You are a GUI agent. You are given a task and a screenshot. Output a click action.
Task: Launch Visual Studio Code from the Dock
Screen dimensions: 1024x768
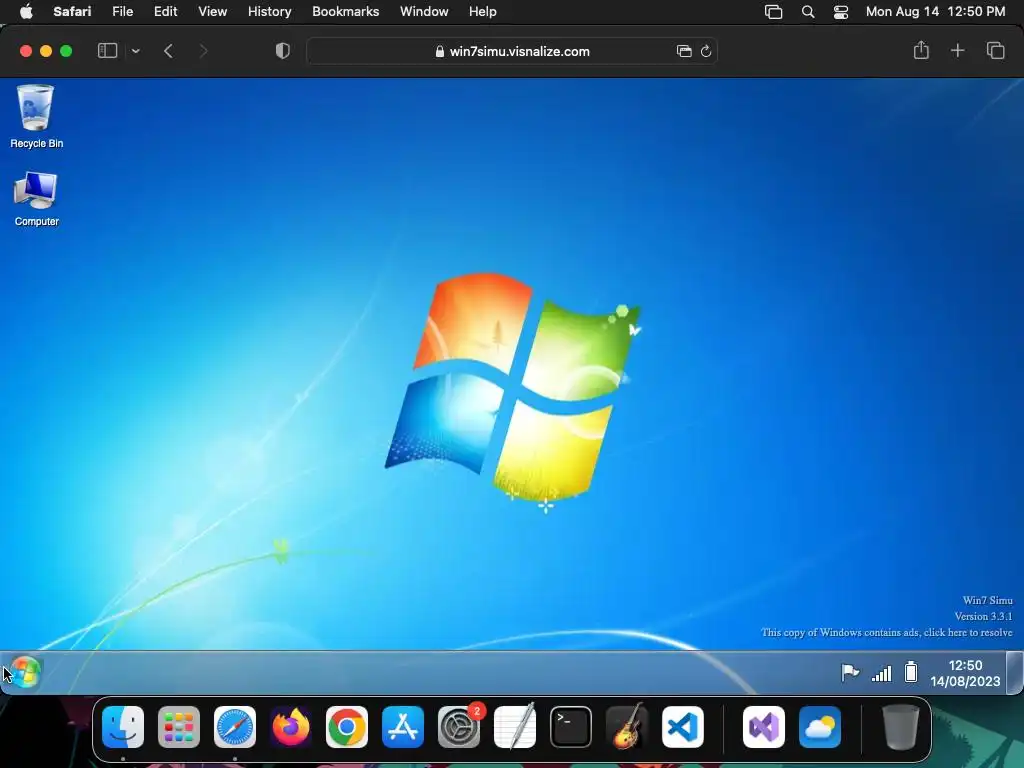pyautogui.click(x=683, y=726)
